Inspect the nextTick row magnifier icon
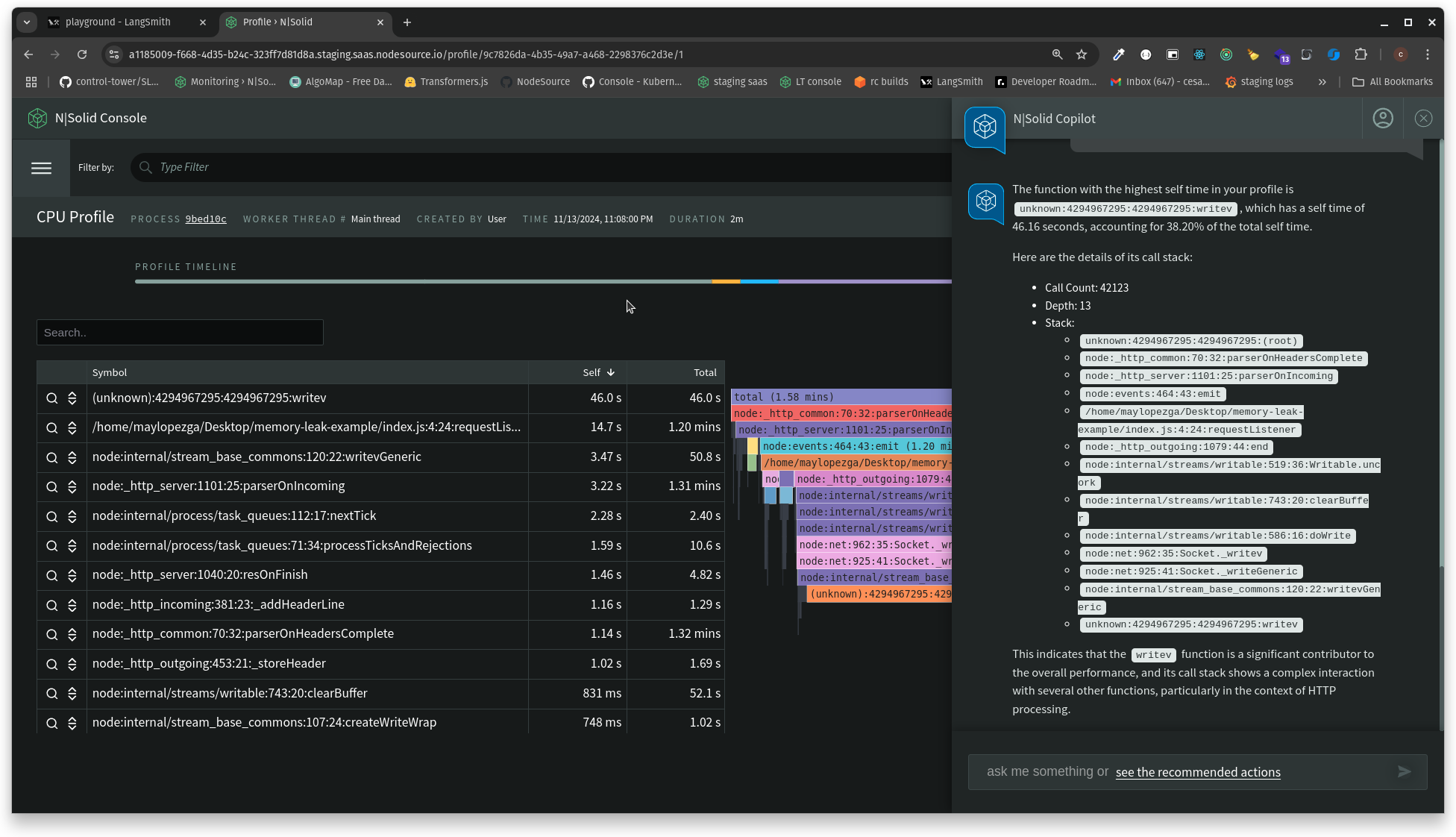 (x=51, y=516)
